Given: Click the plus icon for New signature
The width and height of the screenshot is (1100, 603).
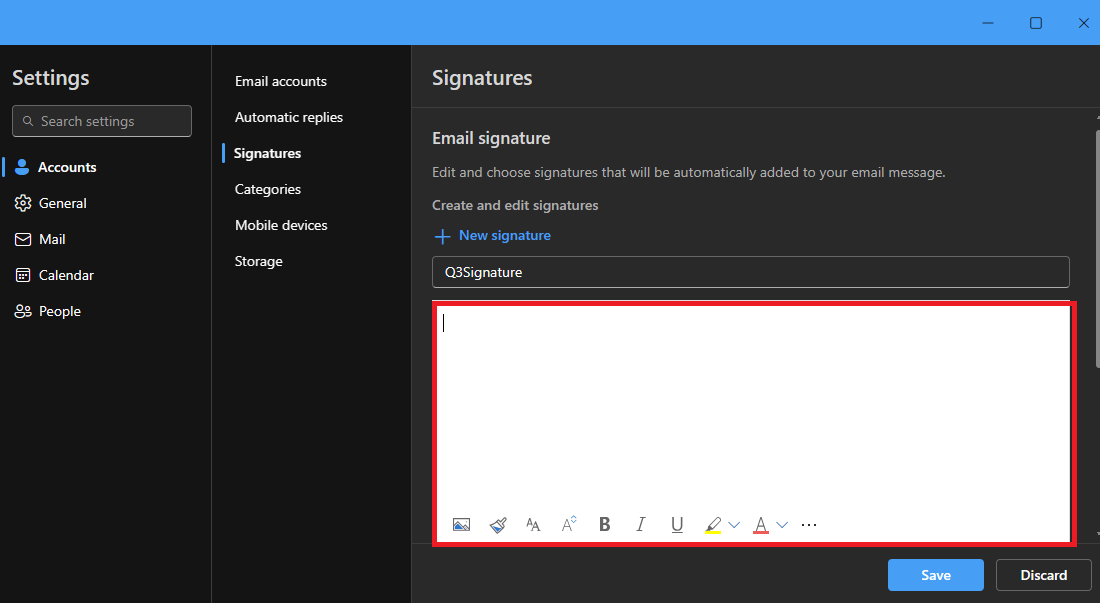Looking at the screenshot, I should coord(442,236).
